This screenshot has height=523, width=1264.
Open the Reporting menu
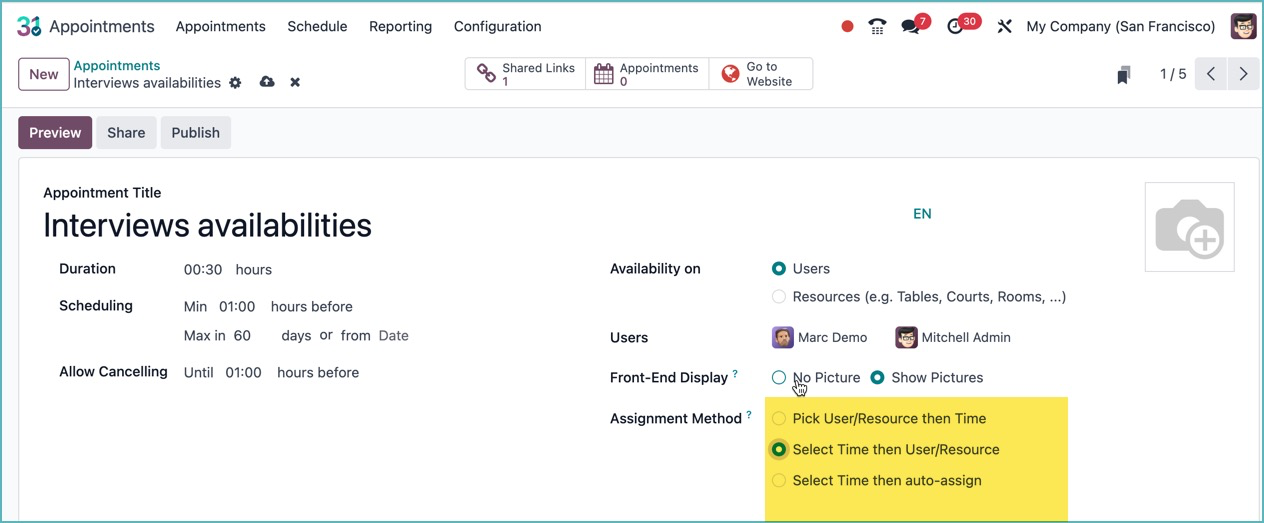400,27
